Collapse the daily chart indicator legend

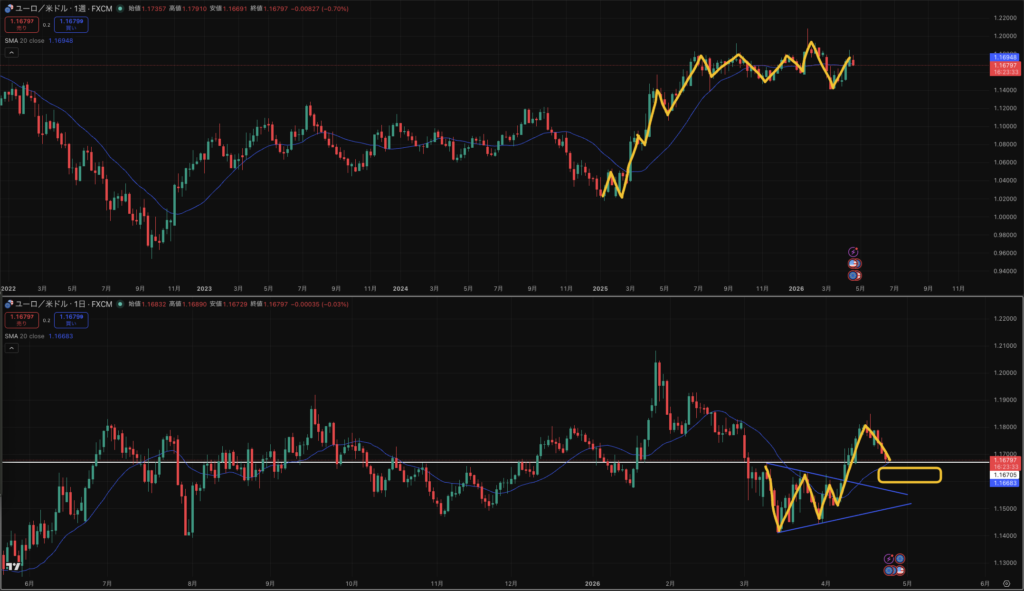(11, 348)
